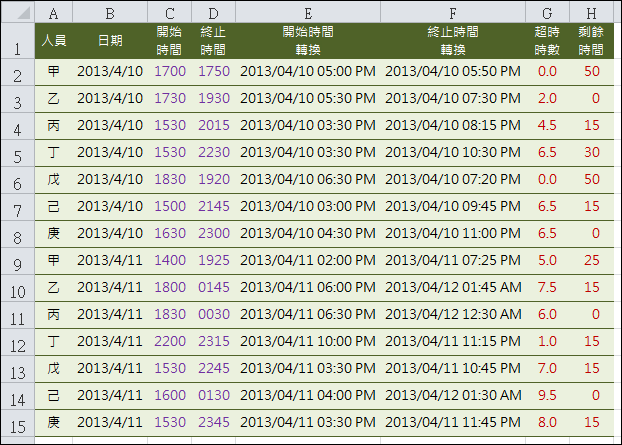Select cell 2013/04/10 09:45 PM
The image size is (622, 445).
(x=453, y=207)
